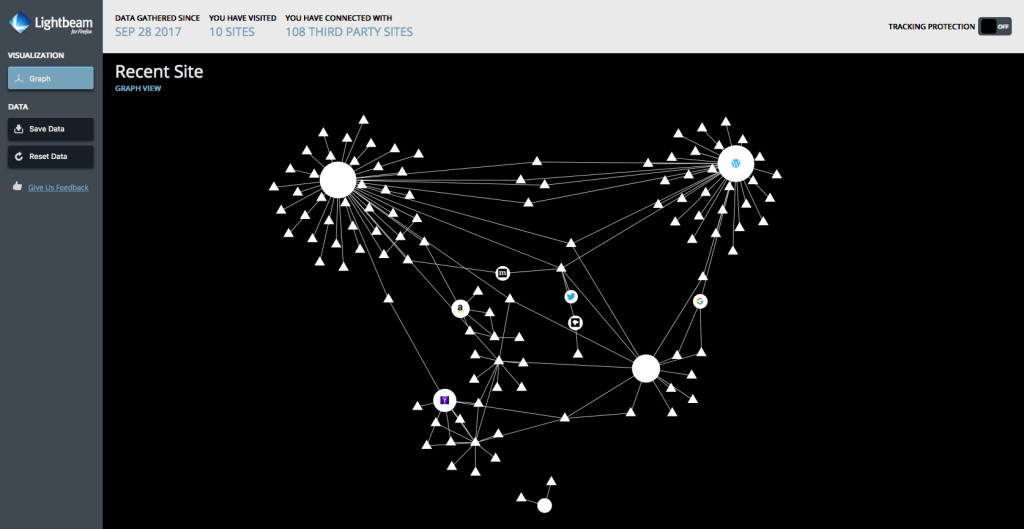Click the small white circle node at bottom

(544, 506)
